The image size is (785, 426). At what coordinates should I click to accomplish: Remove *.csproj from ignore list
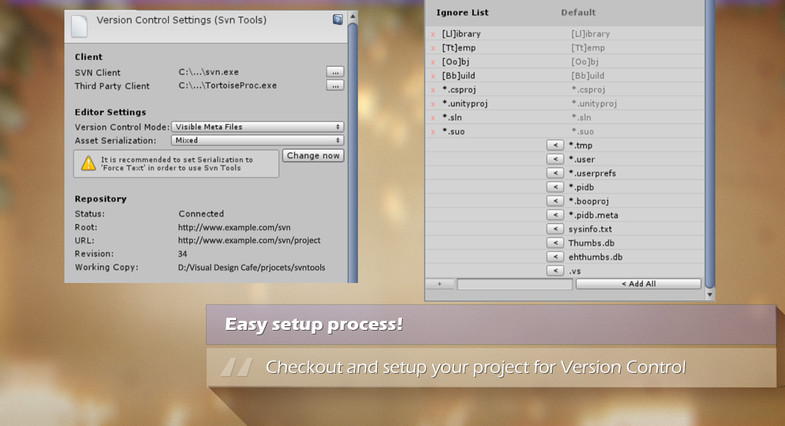pyautogui.click(x=433, y=90)
